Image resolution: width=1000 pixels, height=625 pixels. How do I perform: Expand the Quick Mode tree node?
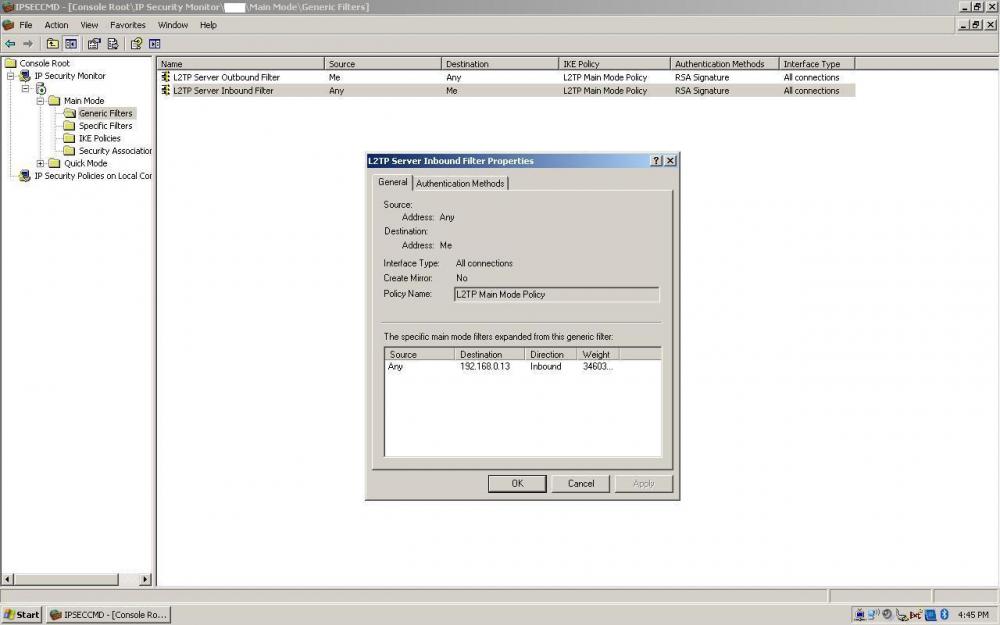pyautogui.click(x=41, y=163)
